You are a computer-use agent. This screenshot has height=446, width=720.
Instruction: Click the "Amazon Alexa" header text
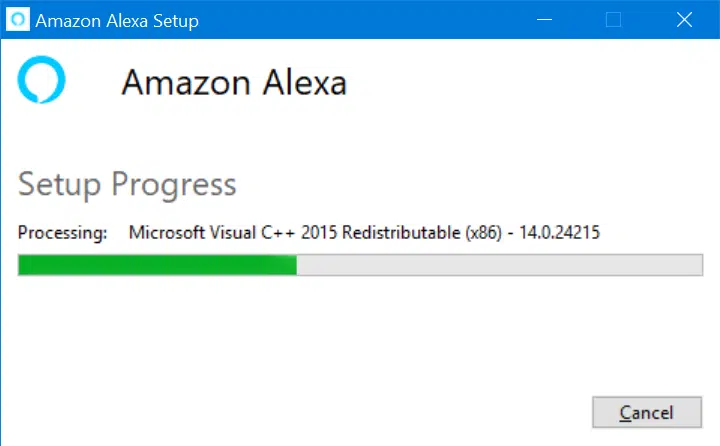234,82
